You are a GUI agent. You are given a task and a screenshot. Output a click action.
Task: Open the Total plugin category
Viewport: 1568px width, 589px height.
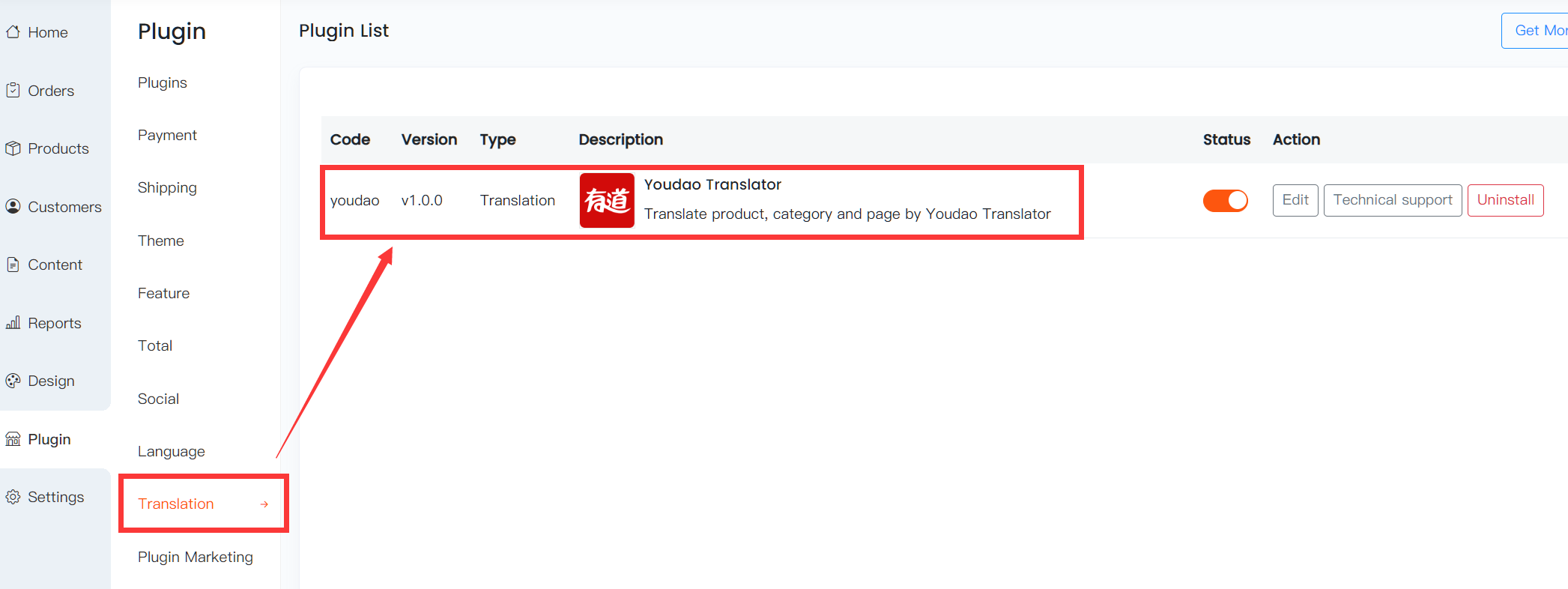155,345
